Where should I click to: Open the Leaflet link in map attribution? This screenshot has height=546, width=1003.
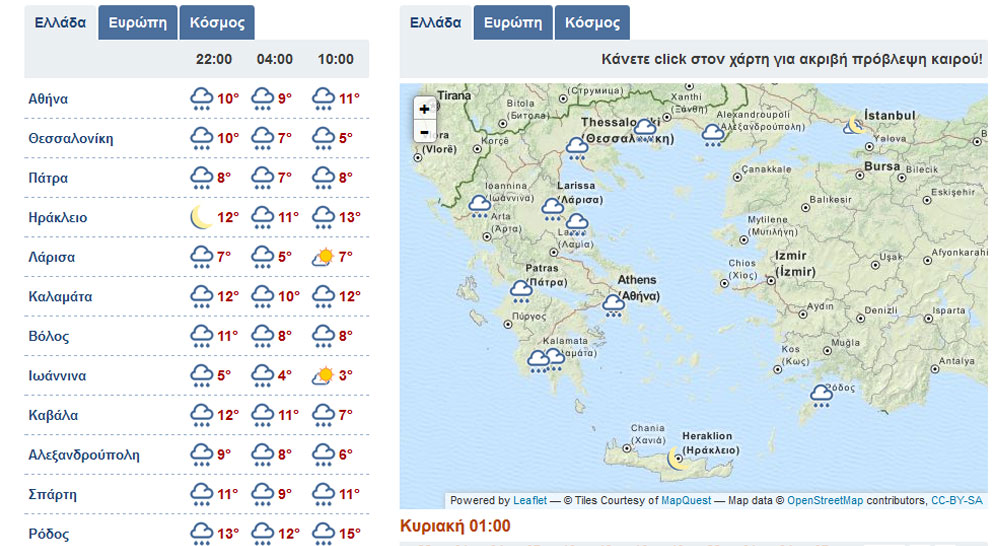click(x=530, y=501)
